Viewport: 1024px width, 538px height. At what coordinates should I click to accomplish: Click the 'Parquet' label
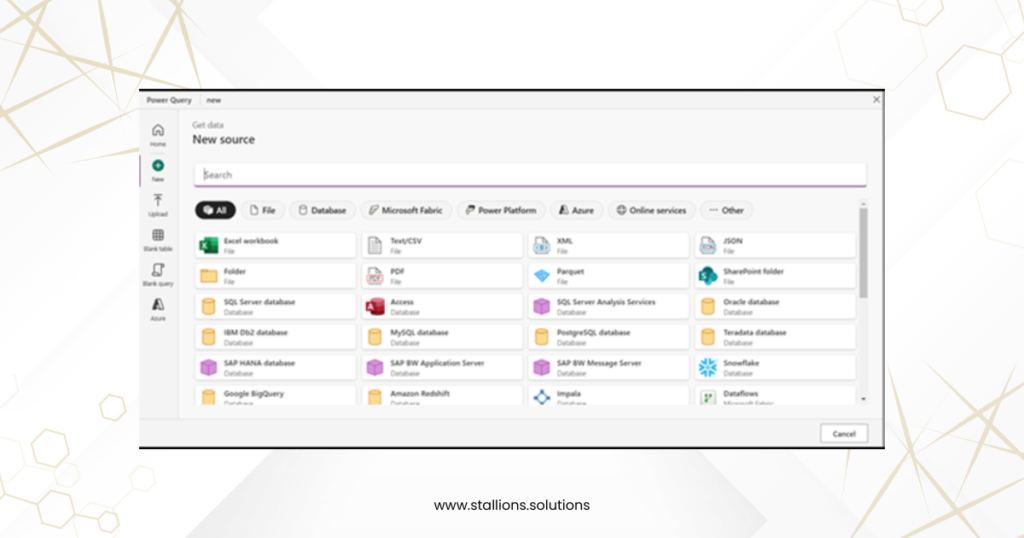tap(571, 272)
